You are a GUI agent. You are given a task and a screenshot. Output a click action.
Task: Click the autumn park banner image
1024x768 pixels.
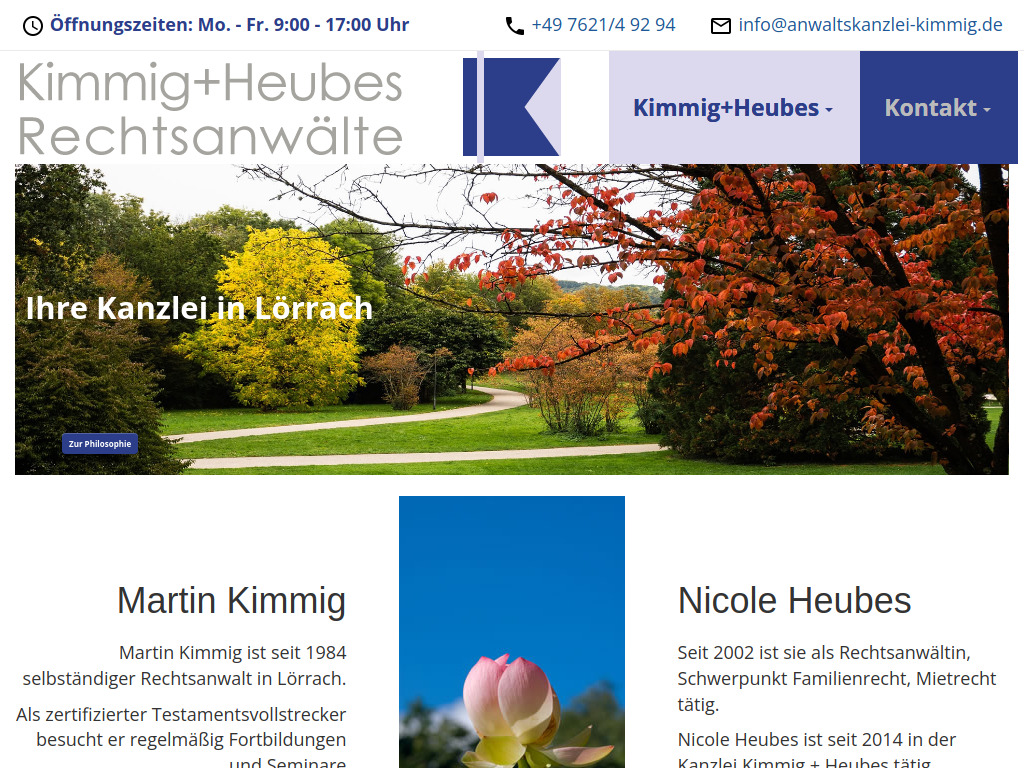[511, 319]
